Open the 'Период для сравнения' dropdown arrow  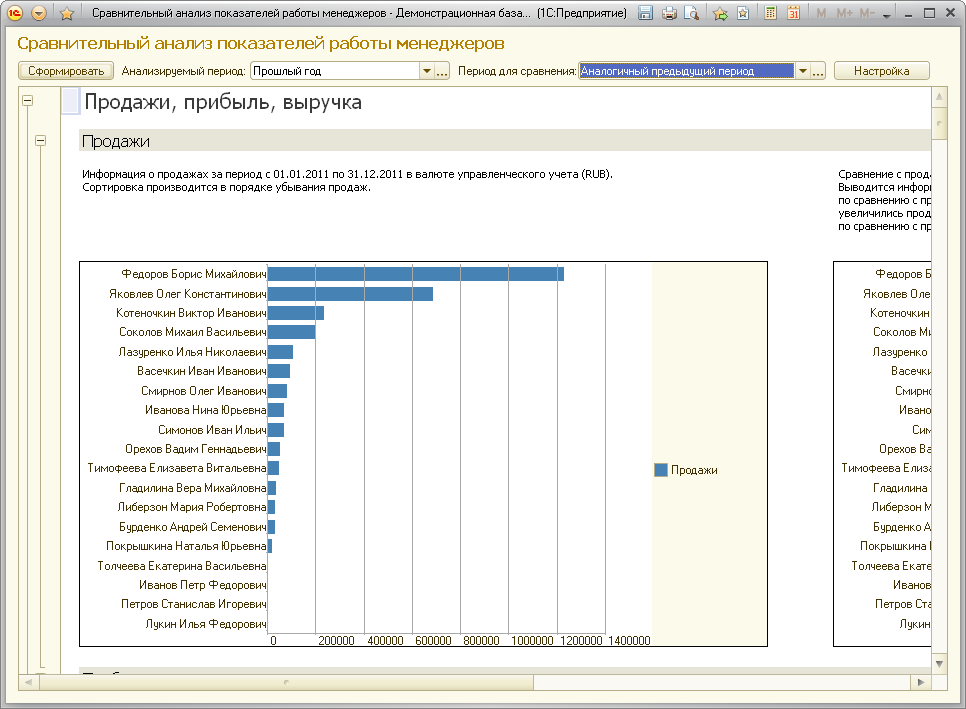[802, 72]
